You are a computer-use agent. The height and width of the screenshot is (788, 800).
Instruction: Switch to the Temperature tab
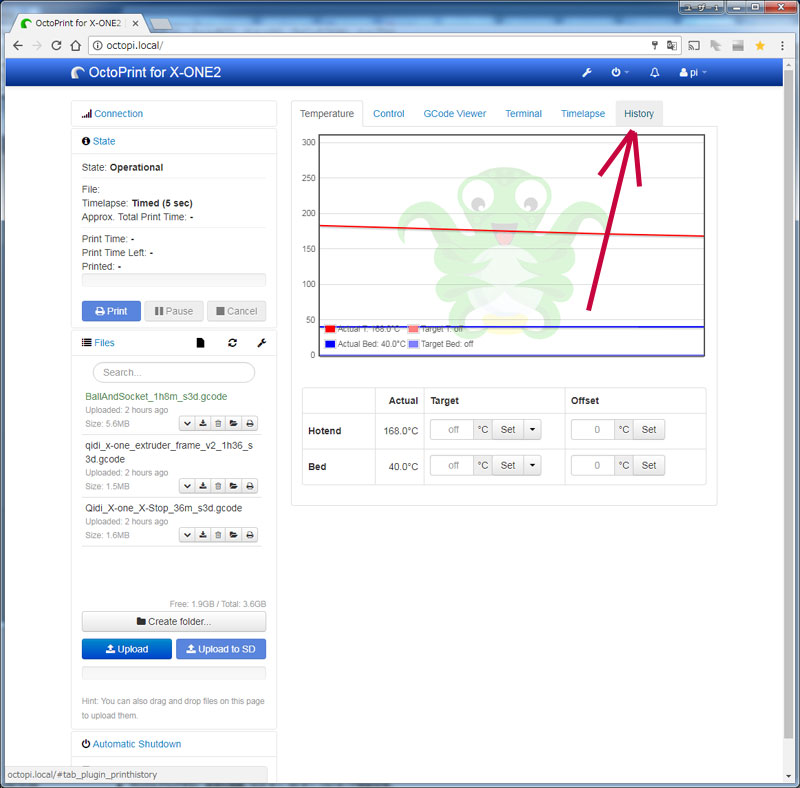[327, 114]
